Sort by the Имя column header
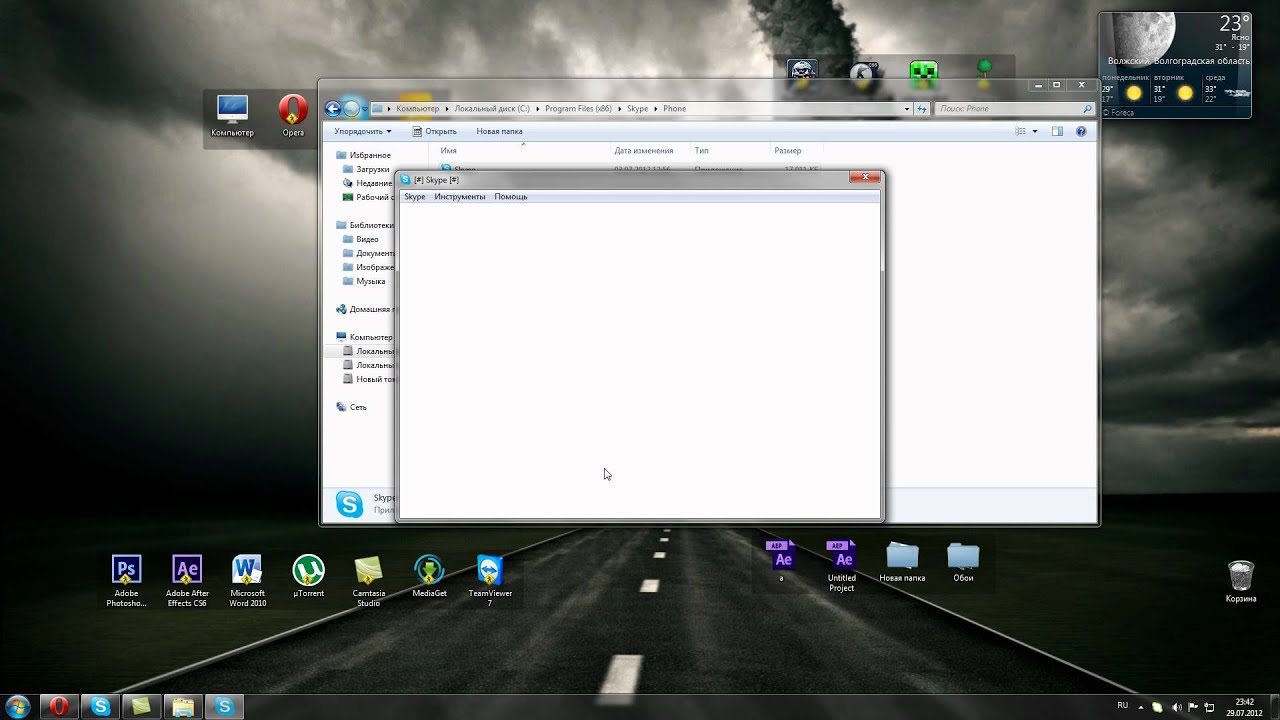 pos(448,151)
